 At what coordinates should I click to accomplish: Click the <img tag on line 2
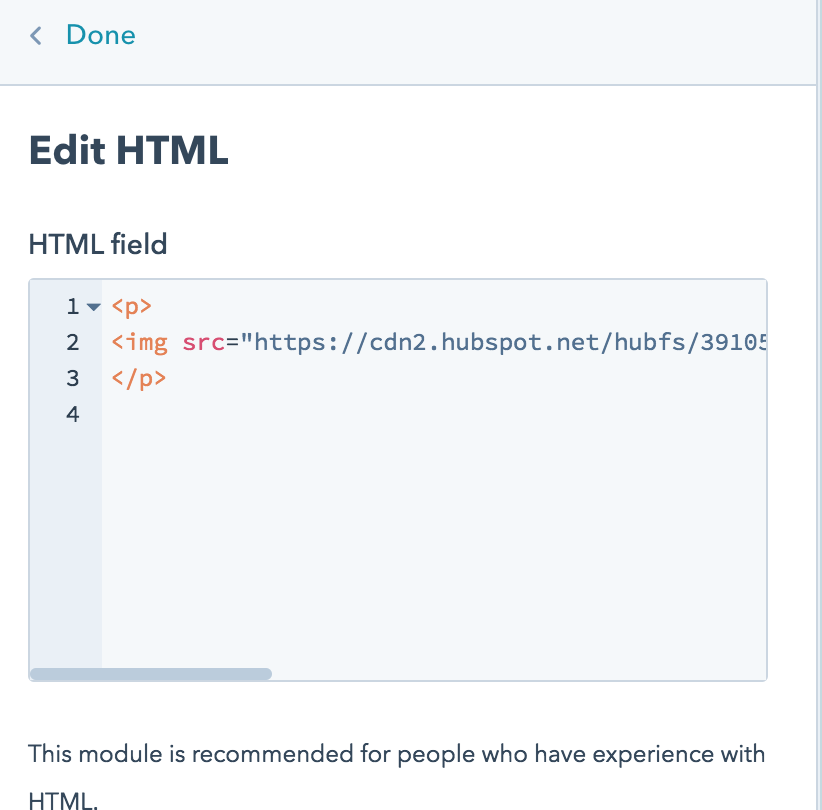(138, 343)
